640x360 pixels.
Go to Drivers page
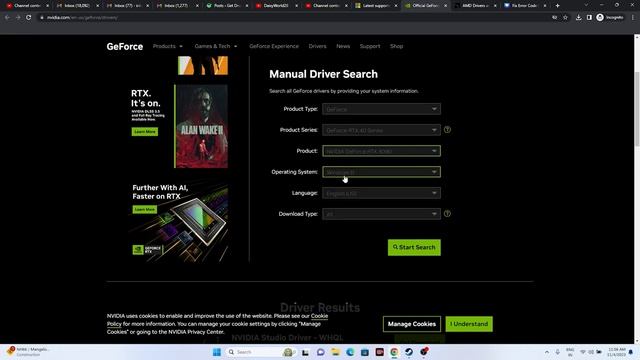pos(317,46)
